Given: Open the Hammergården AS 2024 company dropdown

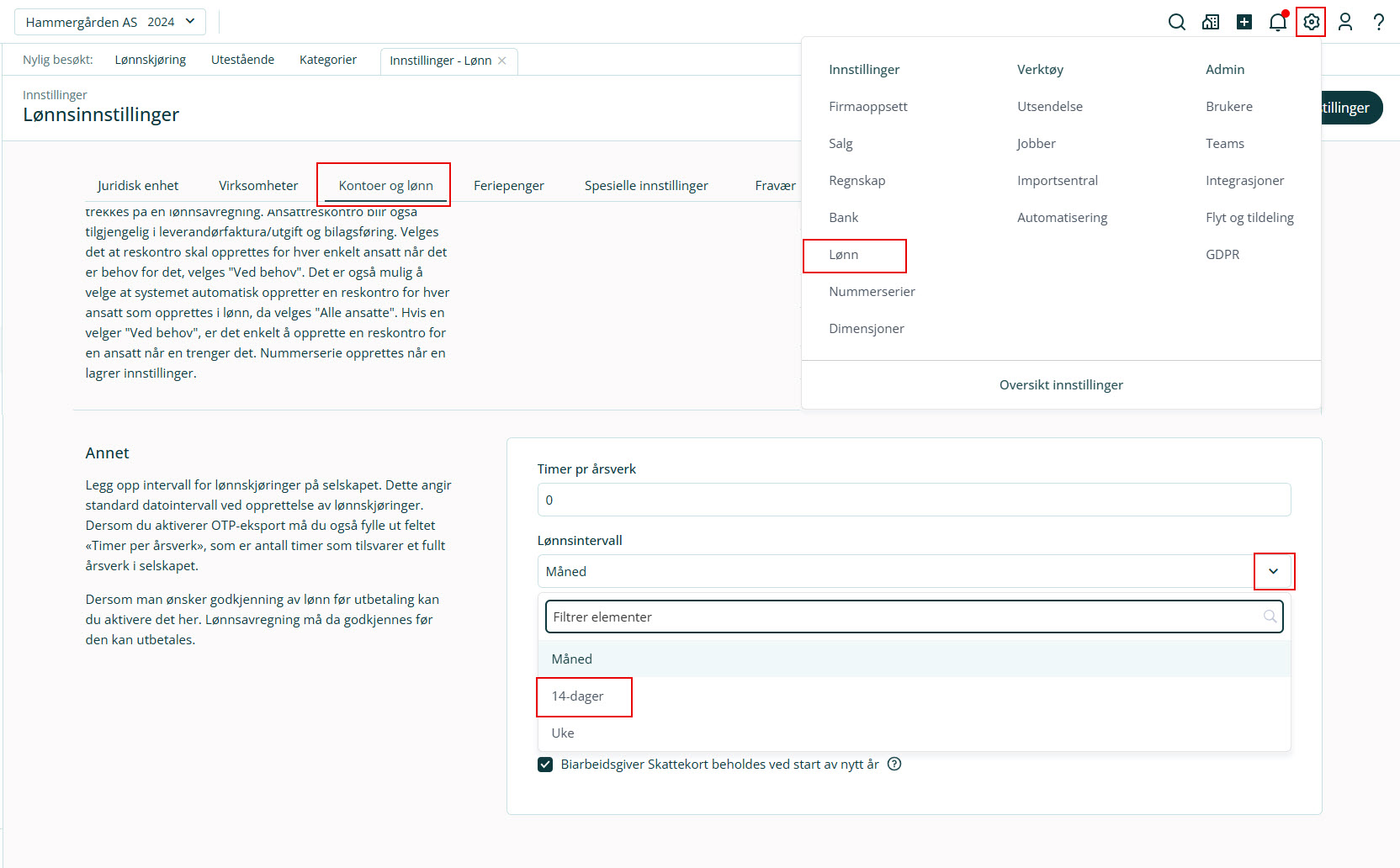Looking at the screenshot, I should (x=110, y=22).
